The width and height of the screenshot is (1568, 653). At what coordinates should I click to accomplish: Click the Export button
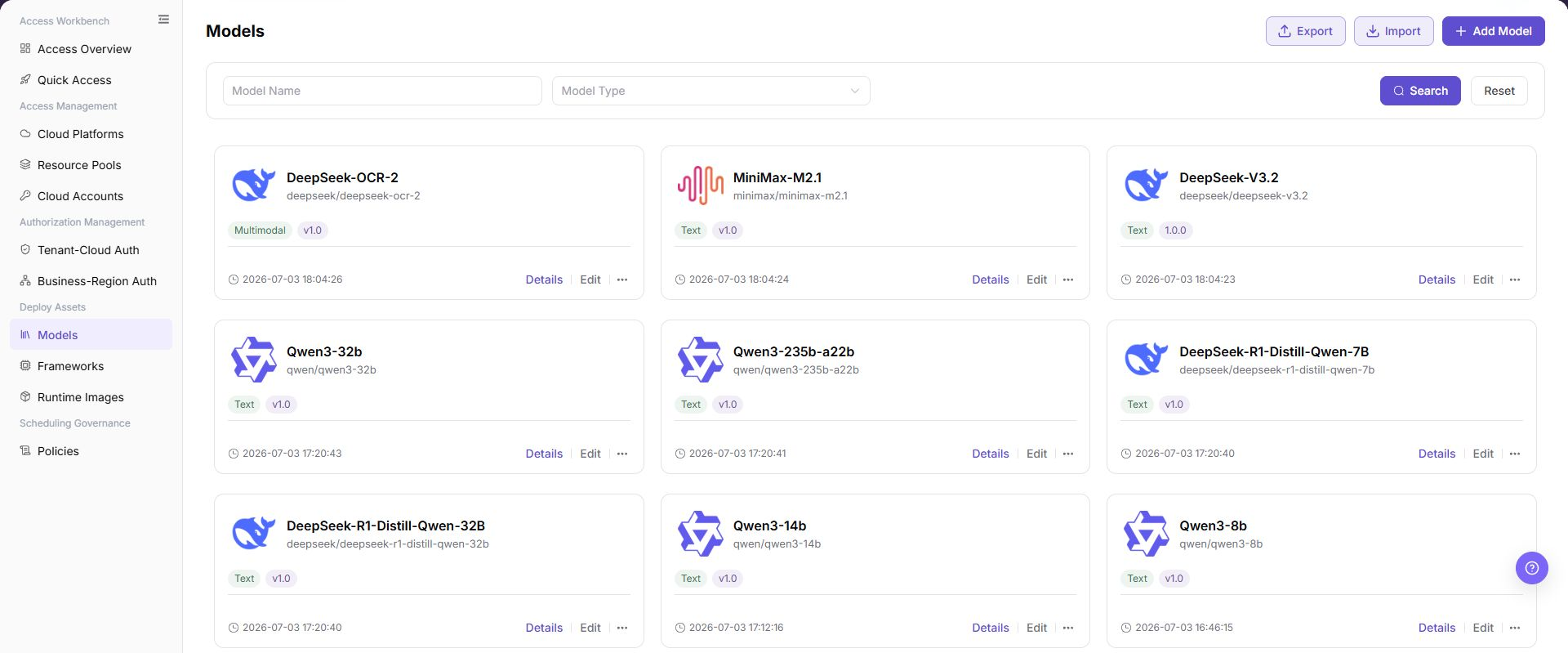[1305, 31]
